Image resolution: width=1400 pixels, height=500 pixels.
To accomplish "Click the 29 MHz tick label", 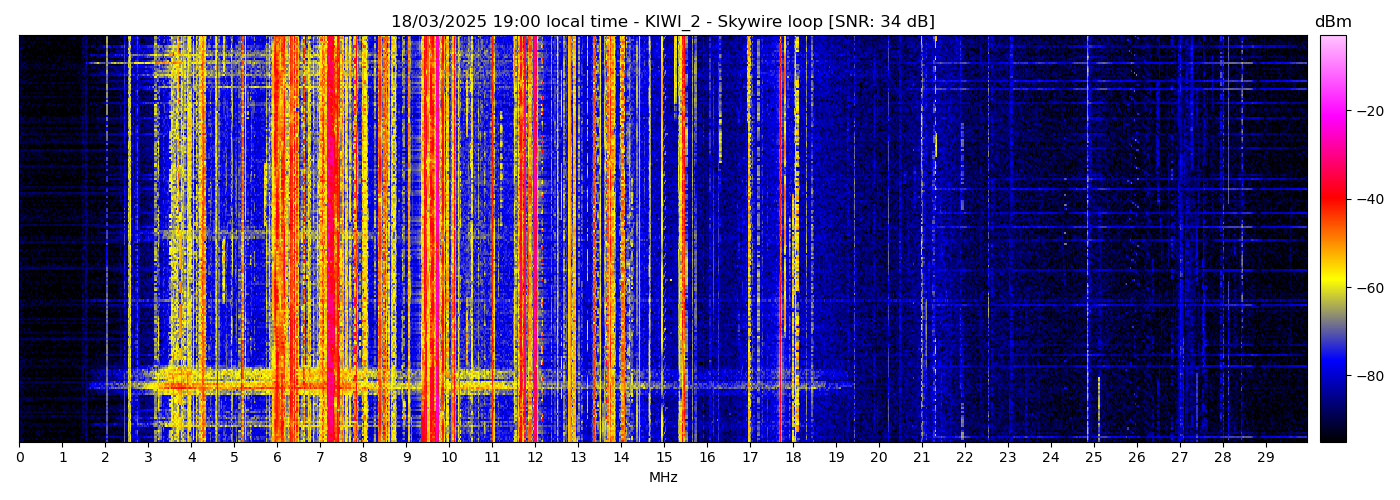I will 1265,457.
